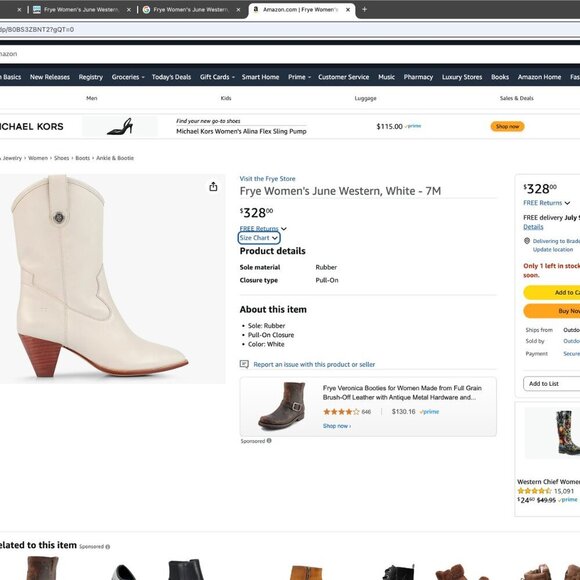Viewport: 580px width, 580px height.
Task: Open Luxury Stores in nav bar
Action: (x=462, y=77)
